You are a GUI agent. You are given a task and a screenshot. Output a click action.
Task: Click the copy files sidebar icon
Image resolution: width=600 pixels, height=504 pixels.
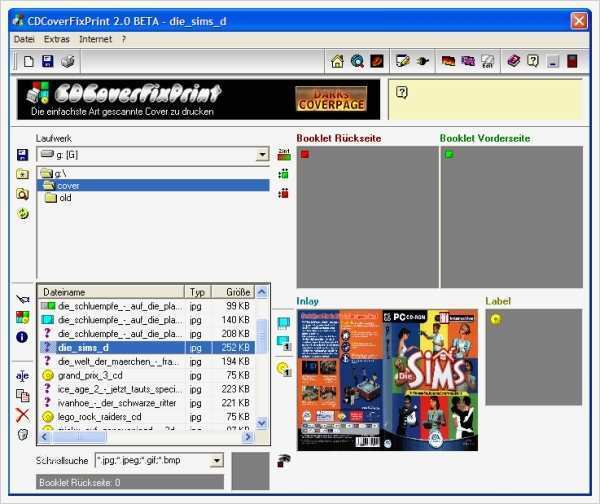(22, 395)
